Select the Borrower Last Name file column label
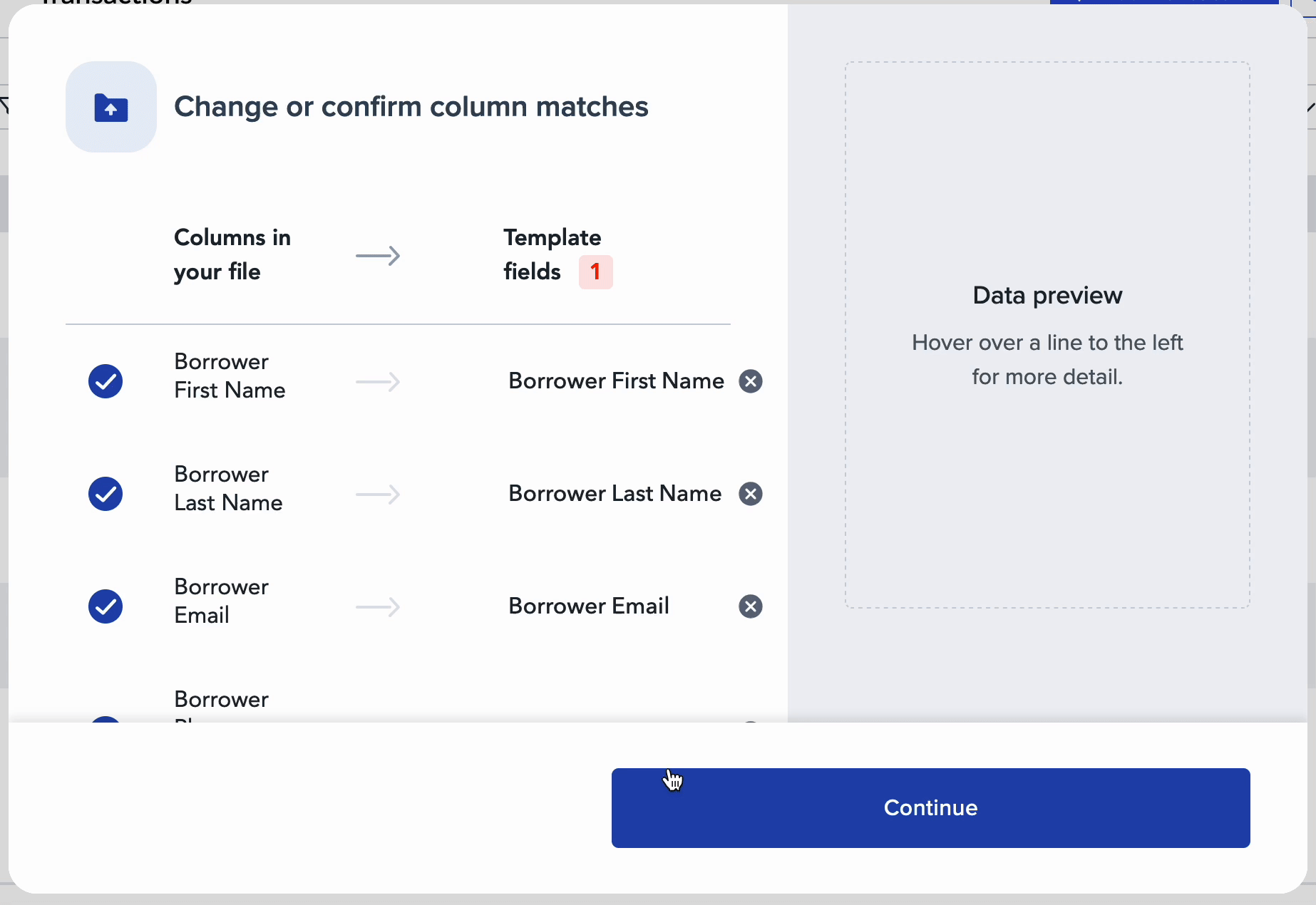Viewport: 1316px width, 905px height. 228,488
